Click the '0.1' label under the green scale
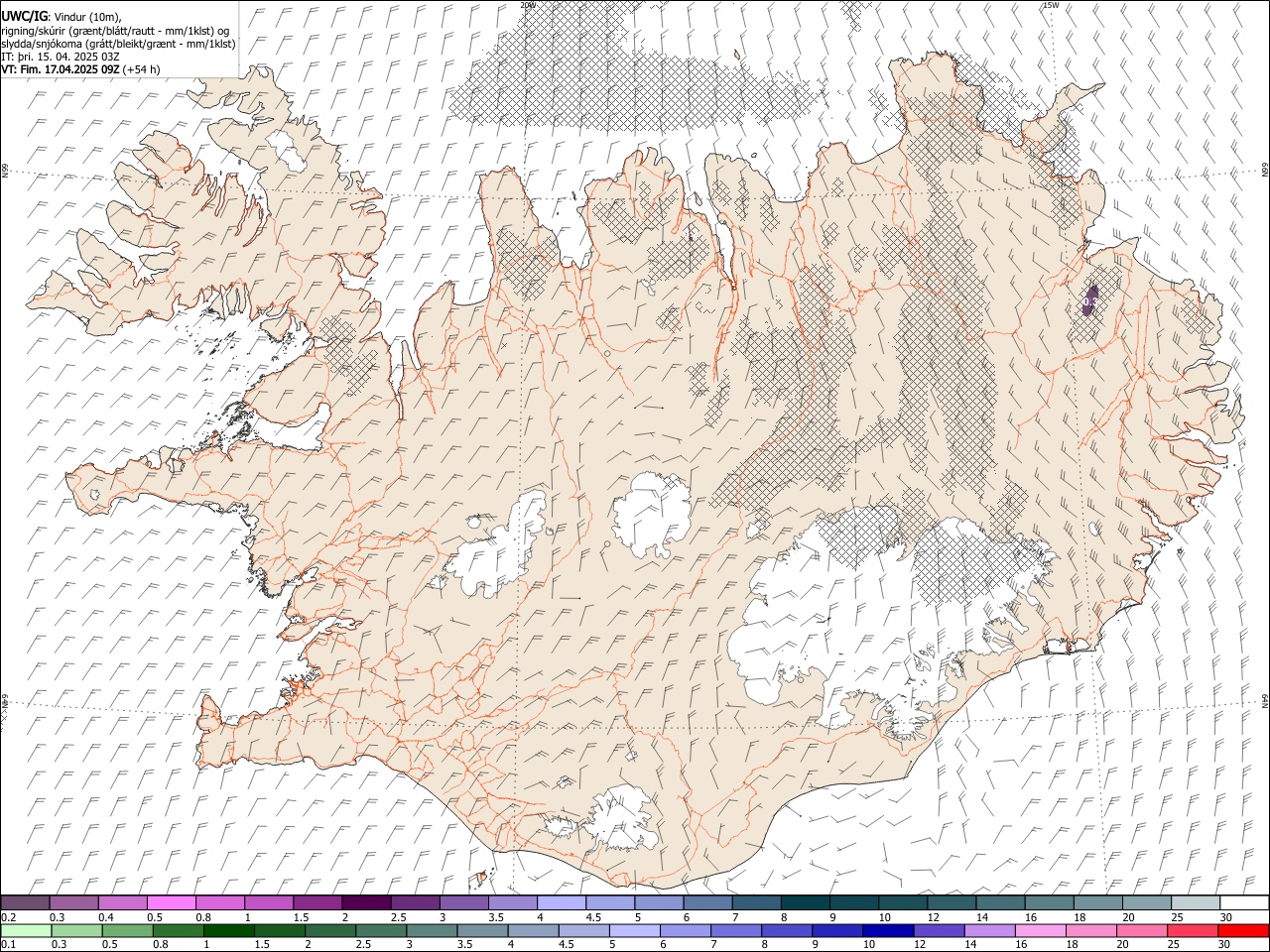Image resolution: width=1270 pixels, height=952 pixels. point(8,945)
